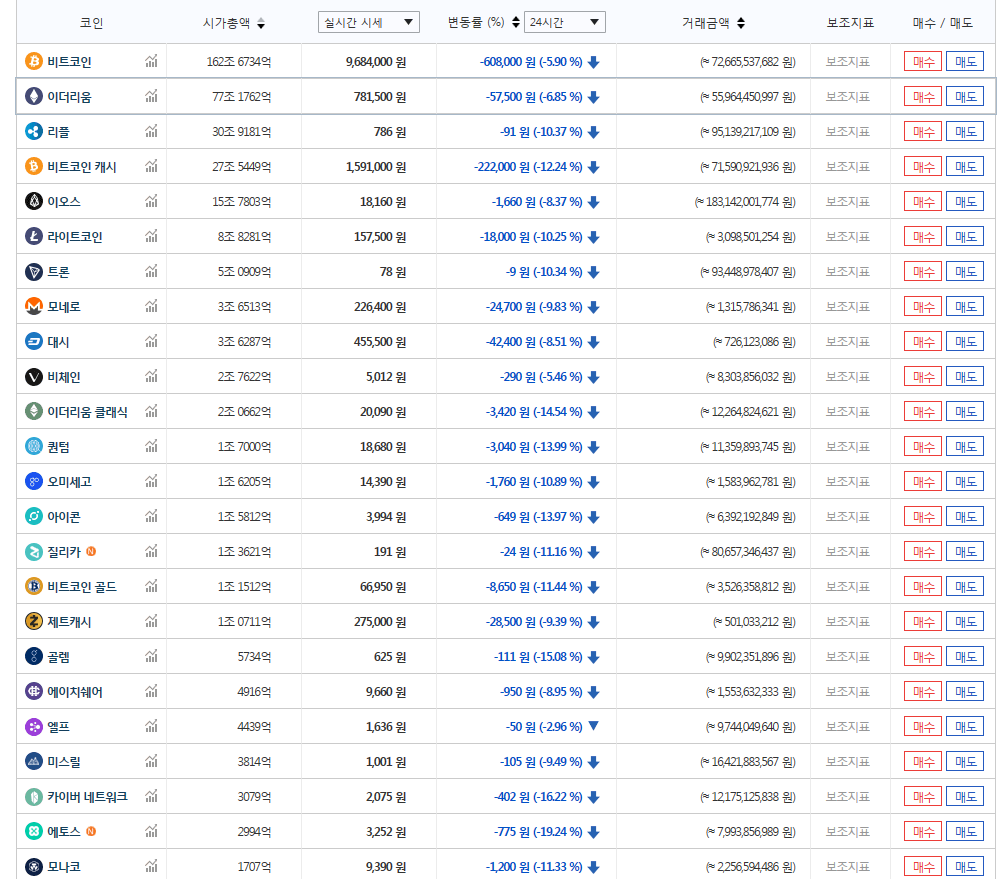
Task: Open the chart icon for 모나코
Action: (x=151, y=867)
